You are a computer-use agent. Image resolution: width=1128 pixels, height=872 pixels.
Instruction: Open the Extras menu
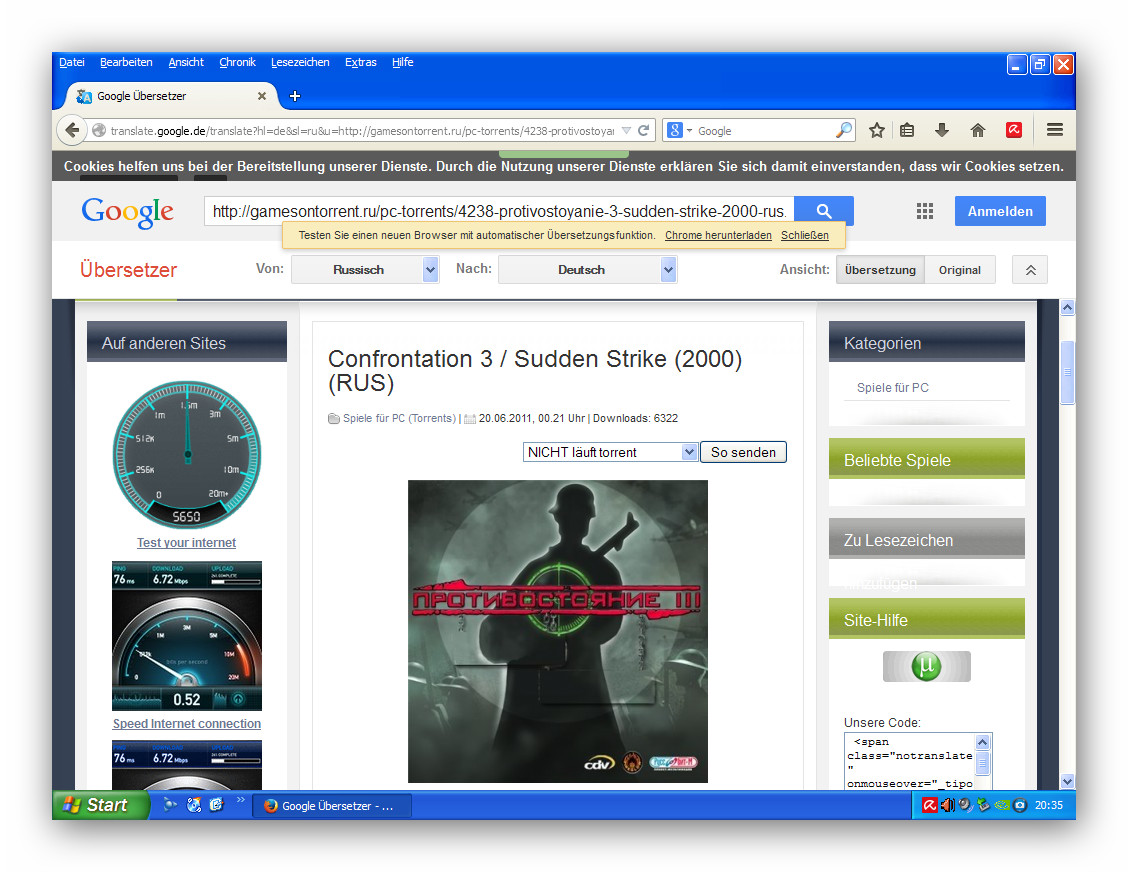click(x=360, y=63)
